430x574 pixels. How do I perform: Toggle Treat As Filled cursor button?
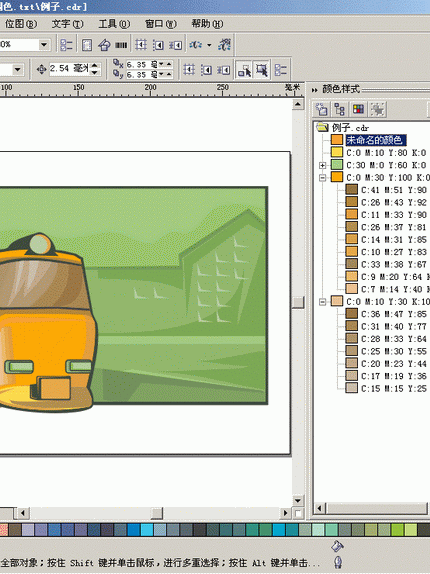pos(244,70)
